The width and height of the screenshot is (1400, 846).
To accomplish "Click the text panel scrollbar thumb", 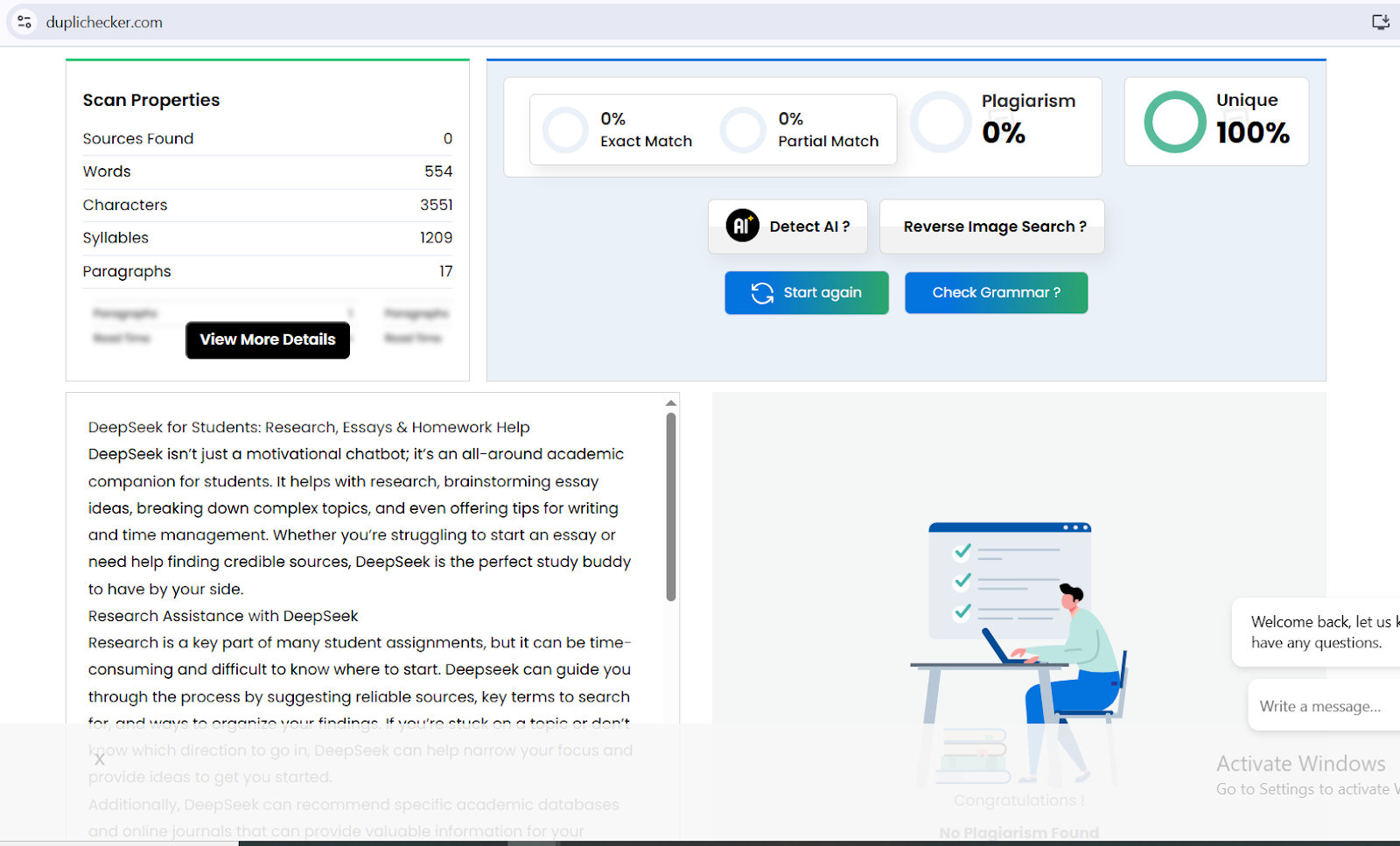I will (x=671, y=507).
